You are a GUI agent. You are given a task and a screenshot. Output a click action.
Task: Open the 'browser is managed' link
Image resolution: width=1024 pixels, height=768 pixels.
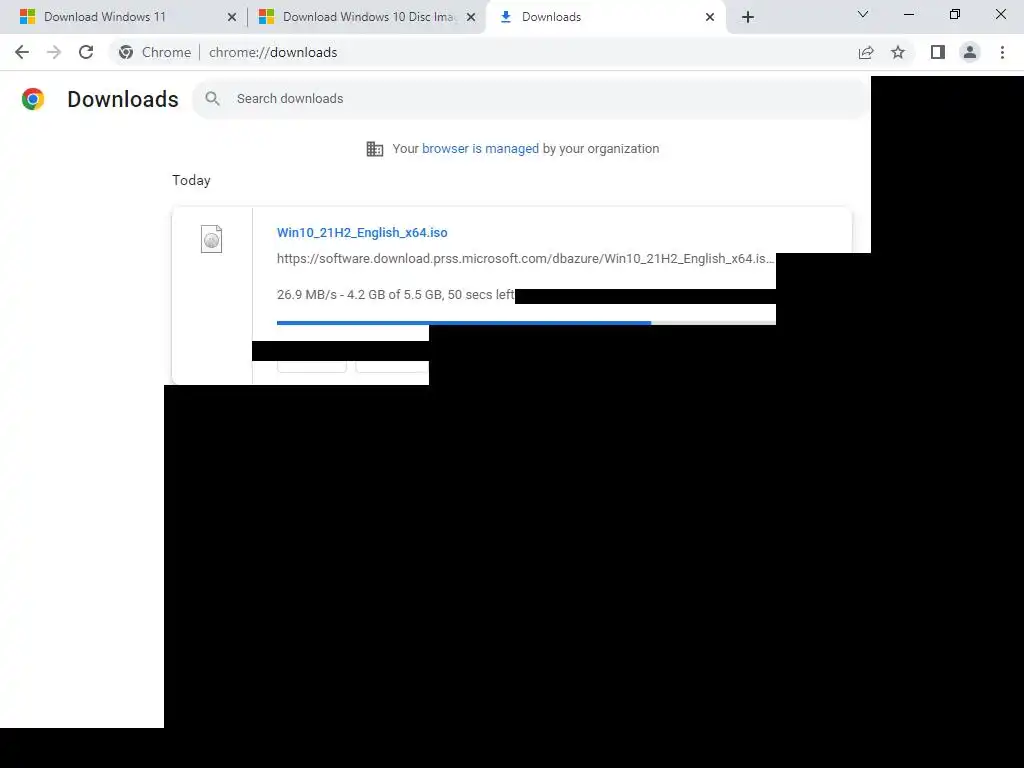pyautogui.click(x=480, y=149)
